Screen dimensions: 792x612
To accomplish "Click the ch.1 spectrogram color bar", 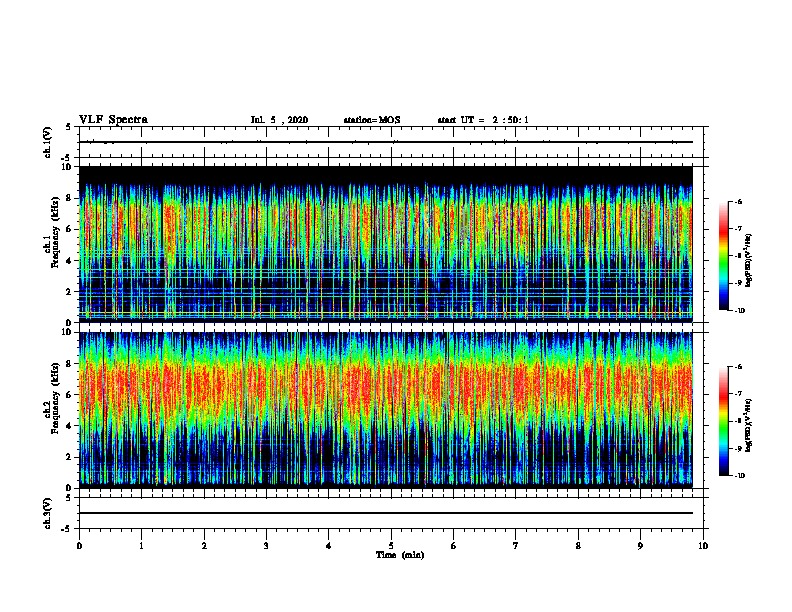I will [724, 256].
